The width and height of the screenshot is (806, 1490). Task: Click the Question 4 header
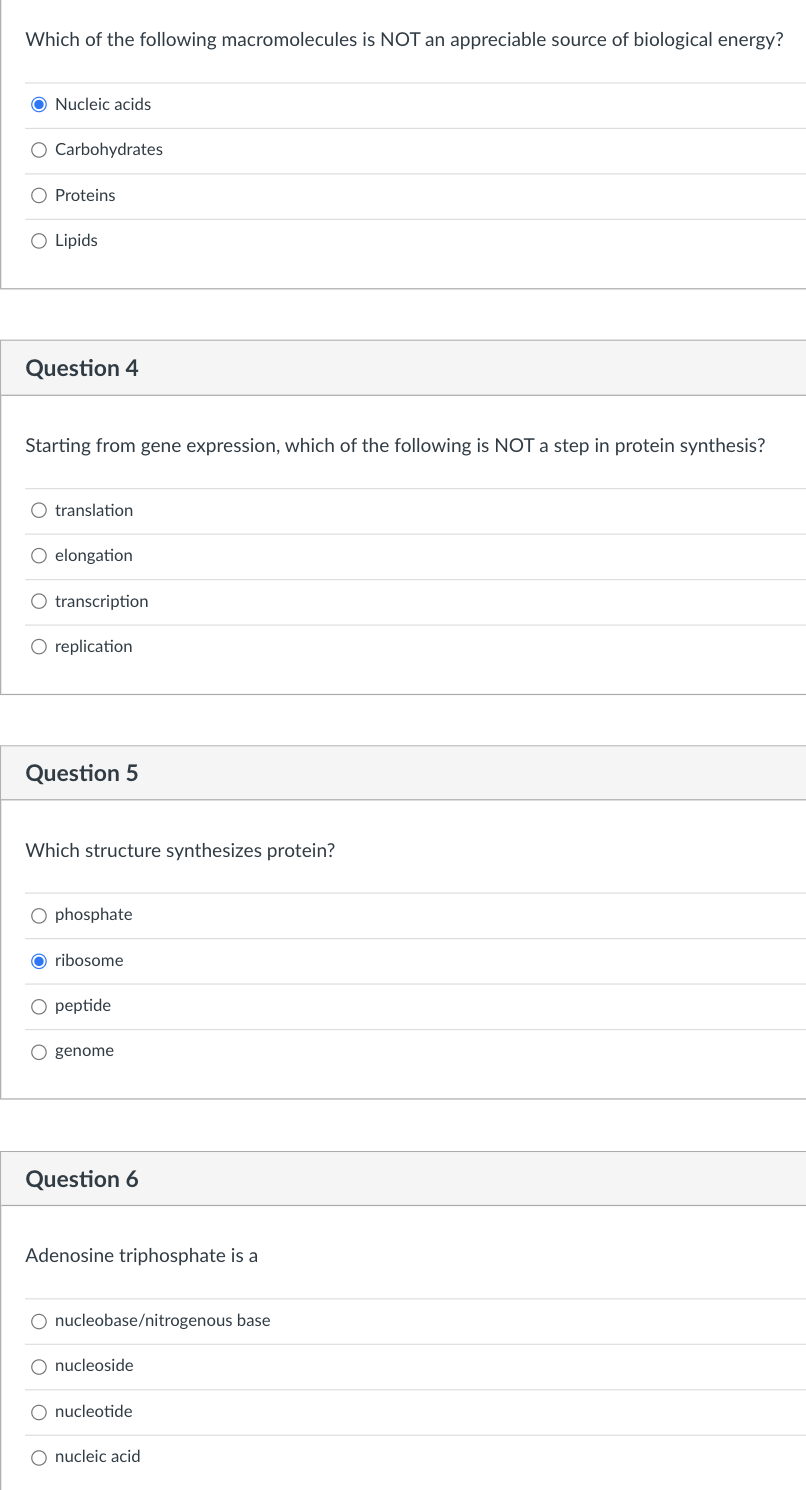click(82, 368)
